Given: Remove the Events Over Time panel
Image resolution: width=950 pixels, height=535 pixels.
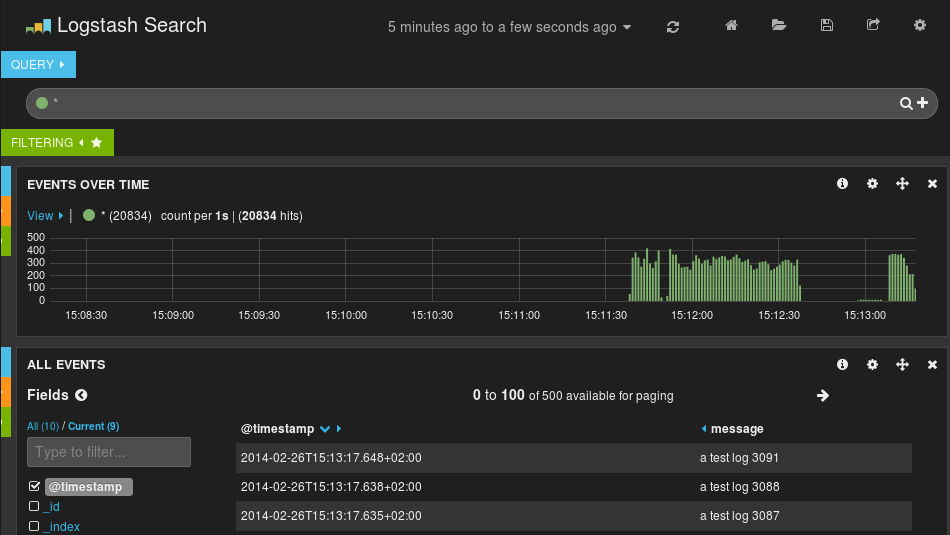Looking at the screenshot, I should pos(932,184).
